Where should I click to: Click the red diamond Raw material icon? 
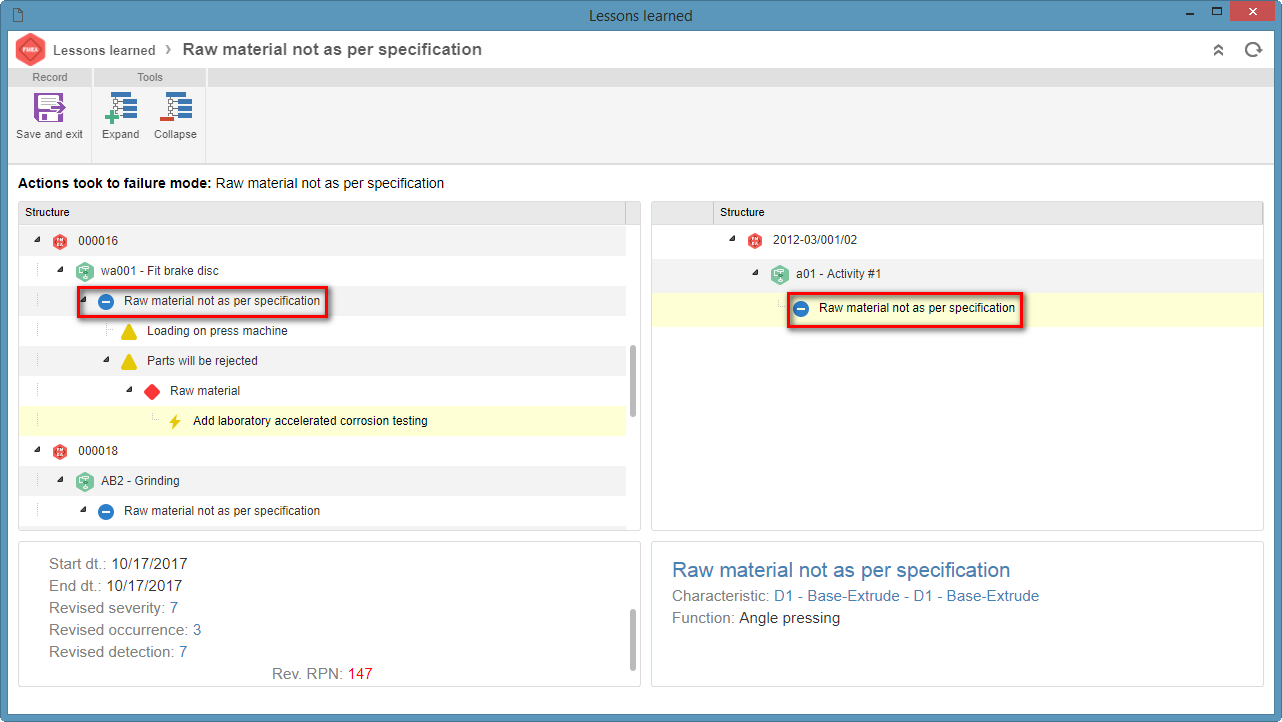click(x=152, y=391)
